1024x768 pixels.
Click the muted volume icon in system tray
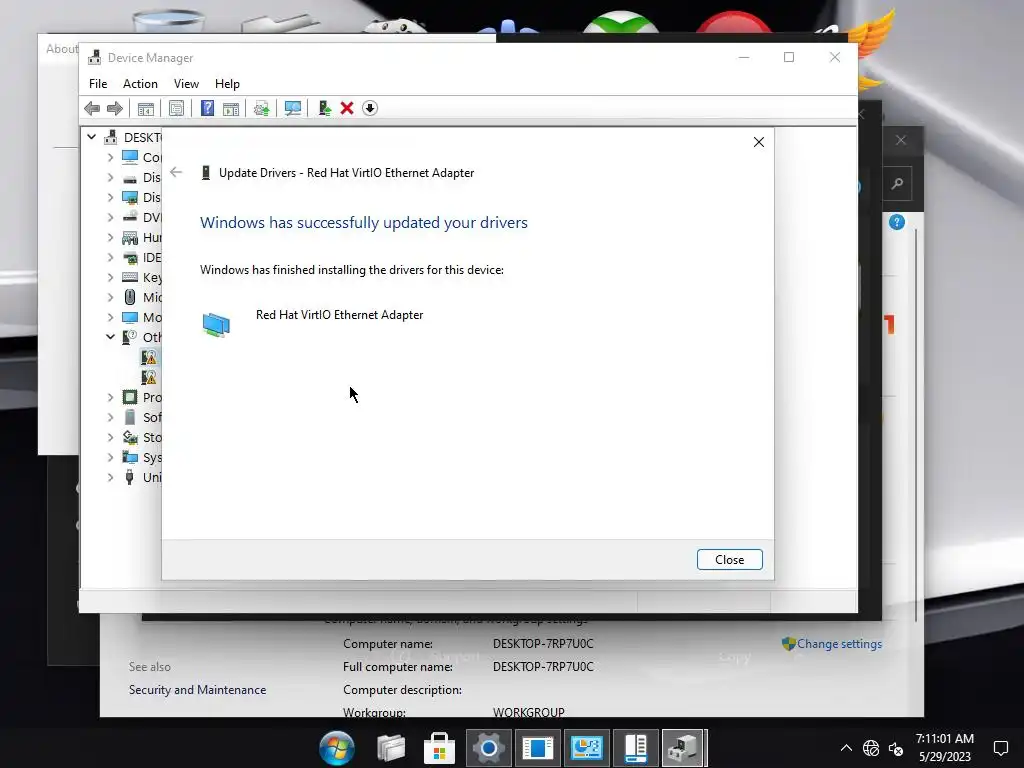tap(896, 748)
